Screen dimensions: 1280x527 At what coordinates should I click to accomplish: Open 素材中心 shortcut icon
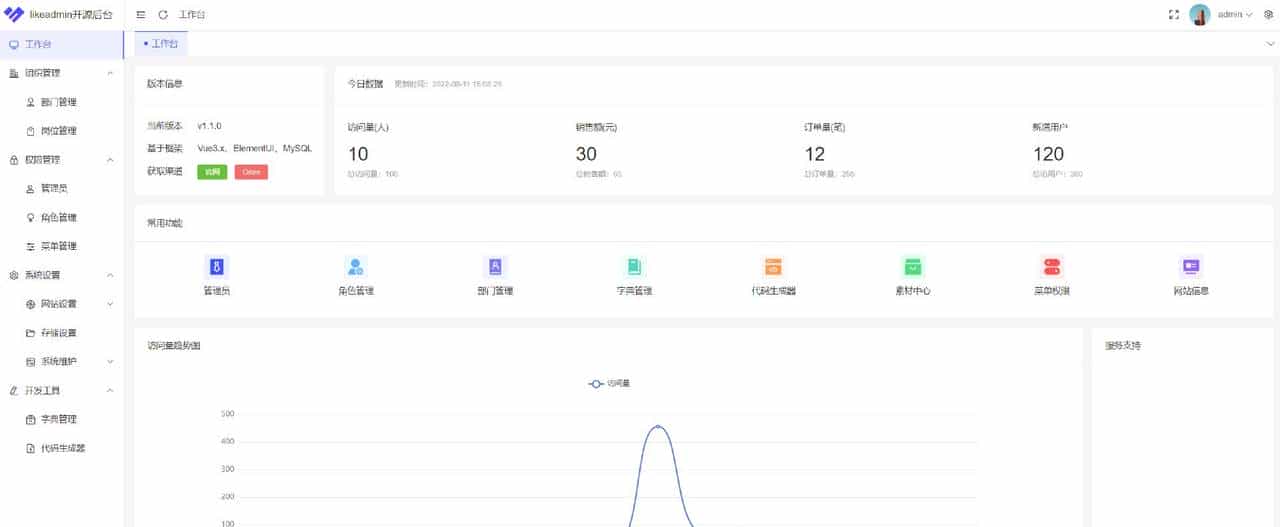point(912,267)
